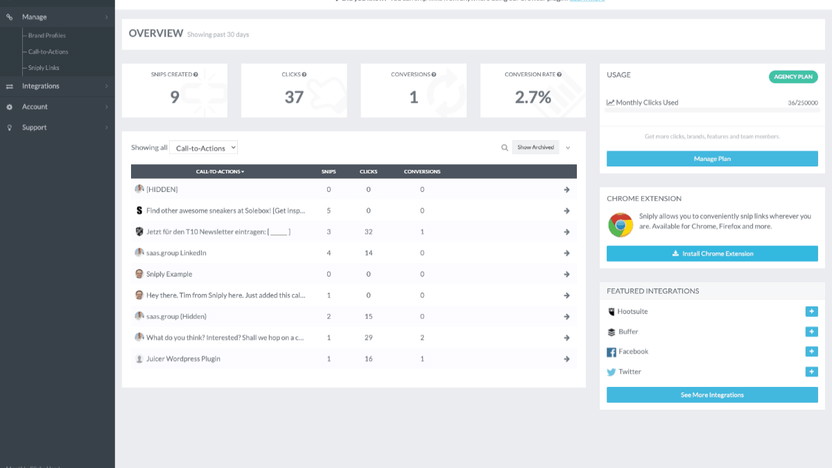Click Install Chrome Extension button
Screen dimensions: 832x468
point(712,254)
